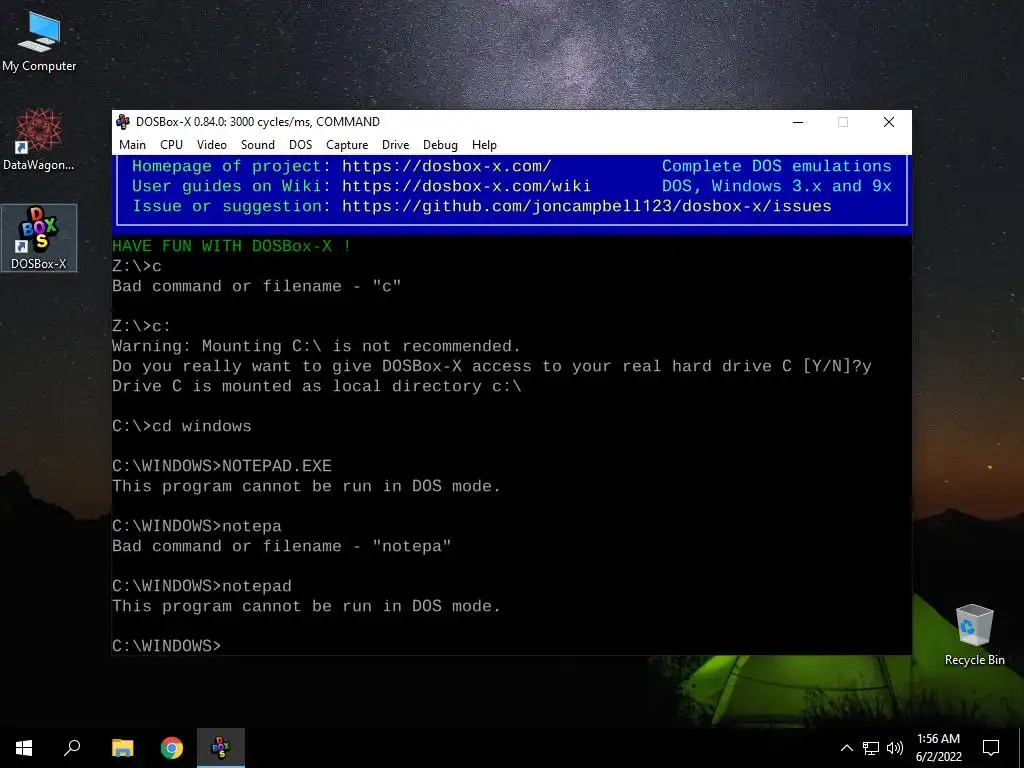
Task: Click the DOSBox-X window title text
Action: [258, 122]
